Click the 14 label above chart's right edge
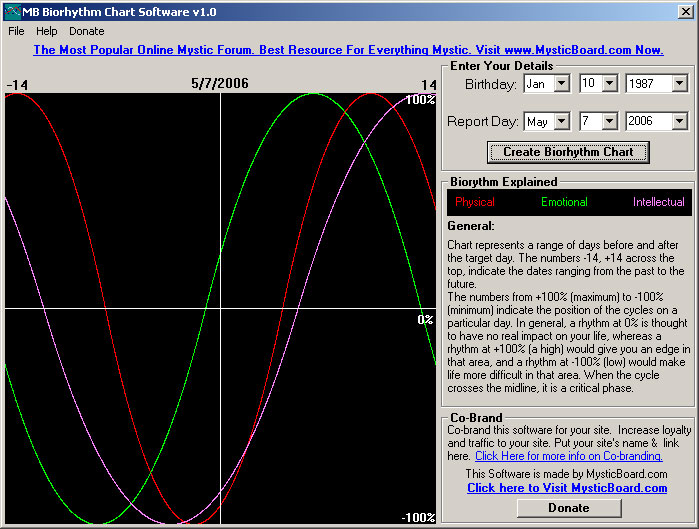 click(428, 85)
